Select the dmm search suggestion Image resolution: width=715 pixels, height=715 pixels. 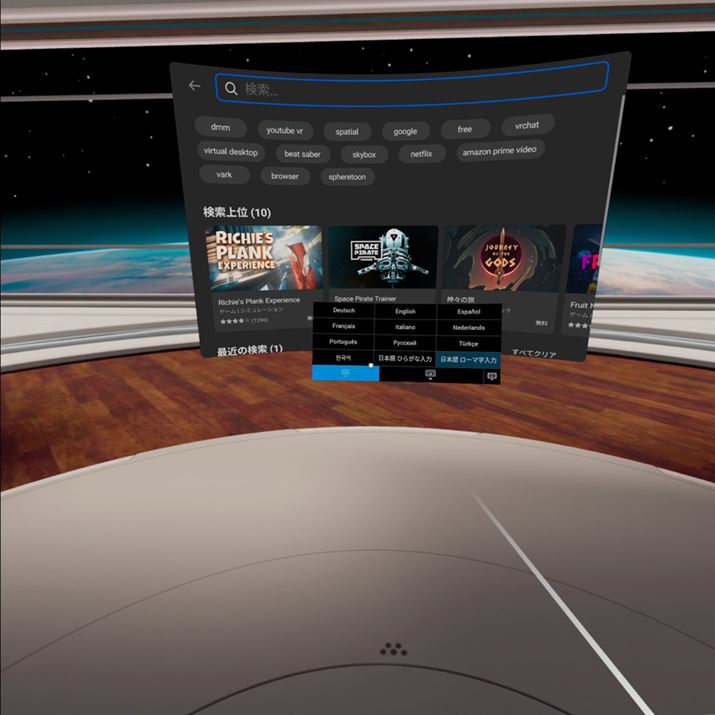pyautogui.click(x=221, y=127)
